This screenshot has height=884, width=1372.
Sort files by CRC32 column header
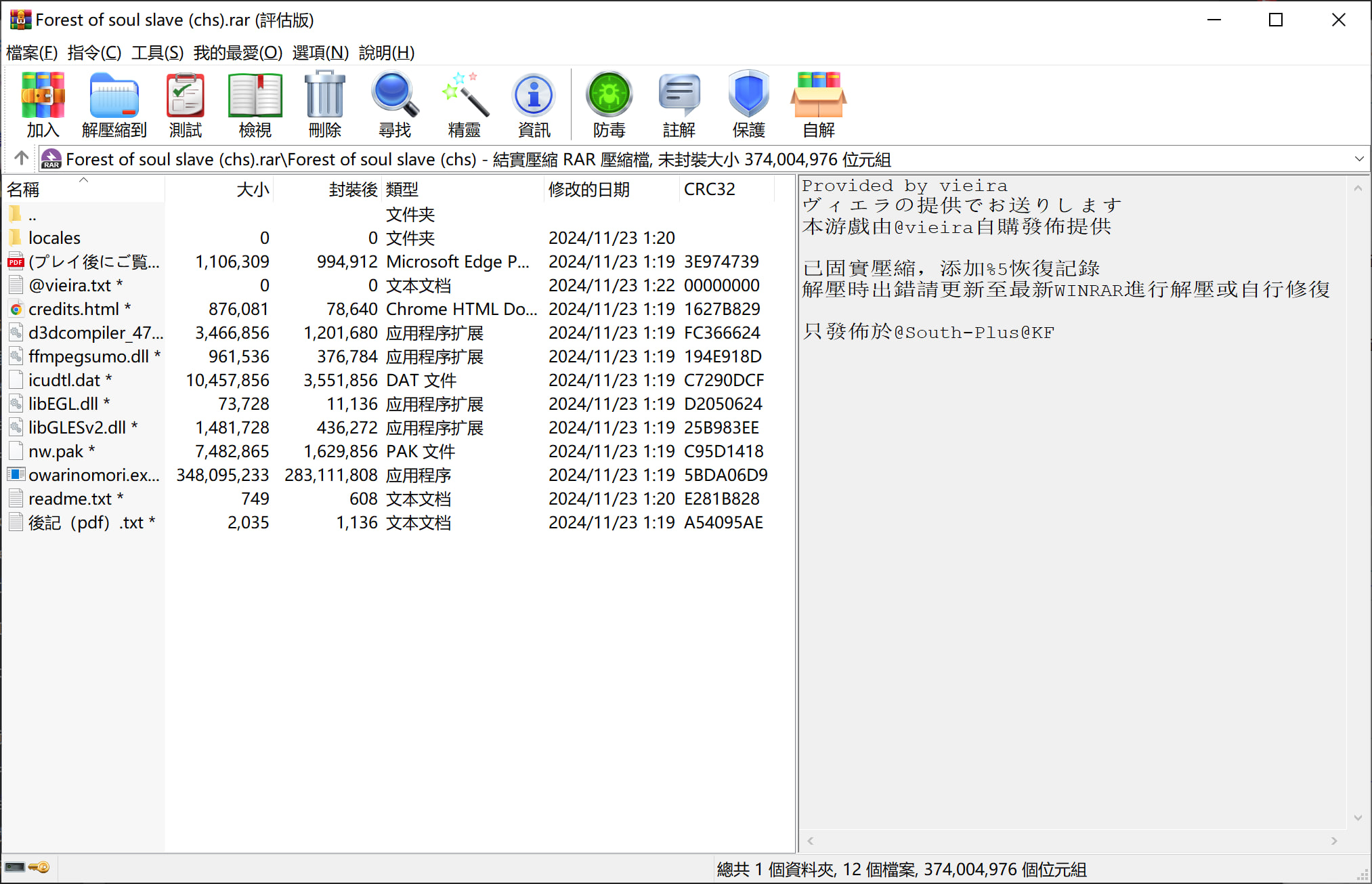[709, 189]
